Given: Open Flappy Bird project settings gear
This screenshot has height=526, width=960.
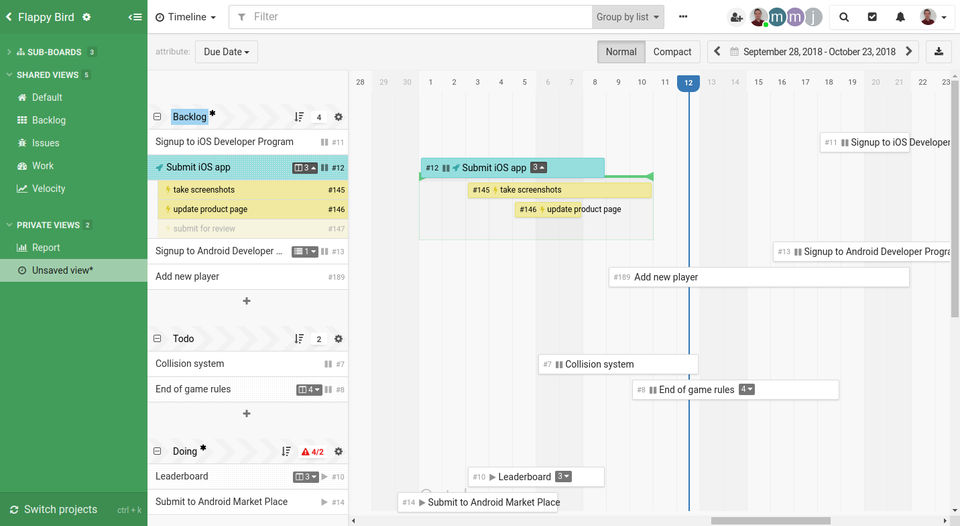Looking at the screenshot, I should coord(87,17).
